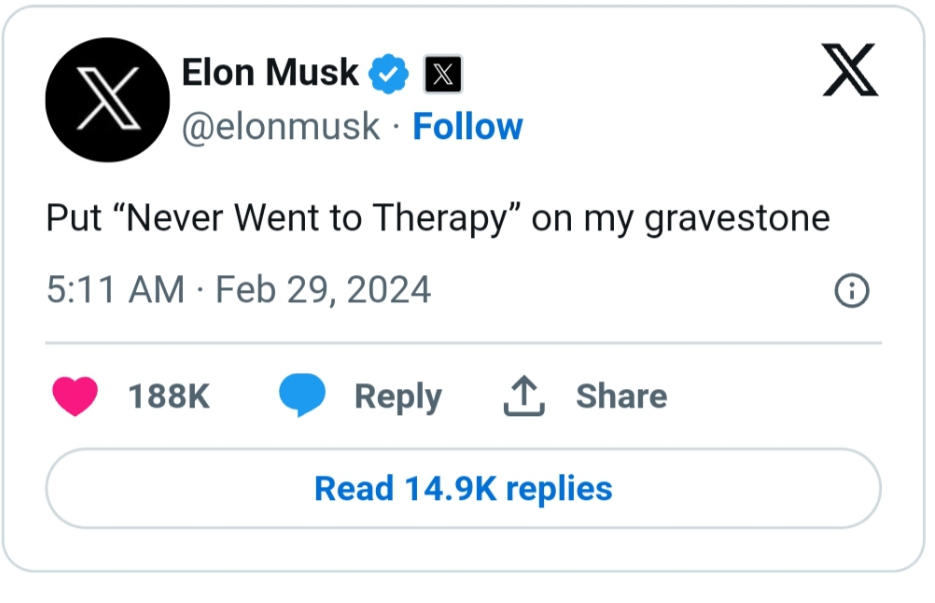Image resolution: width=935 pixels, height=603 pixels.
Task: Open the Elon Musk display name
Action: [270, 73]
